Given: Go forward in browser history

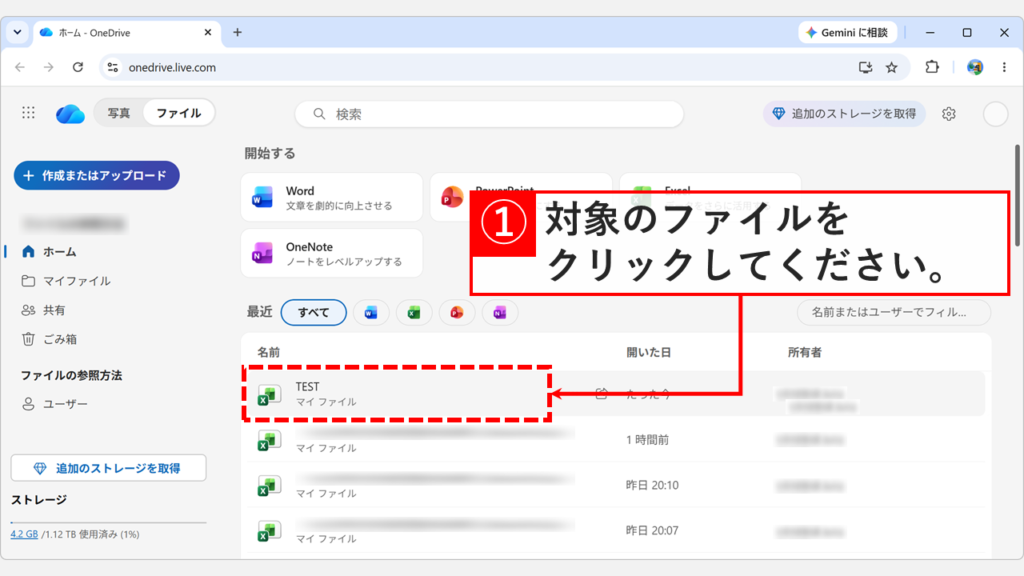Looking at the screenshot, I should tap(48, 67).
